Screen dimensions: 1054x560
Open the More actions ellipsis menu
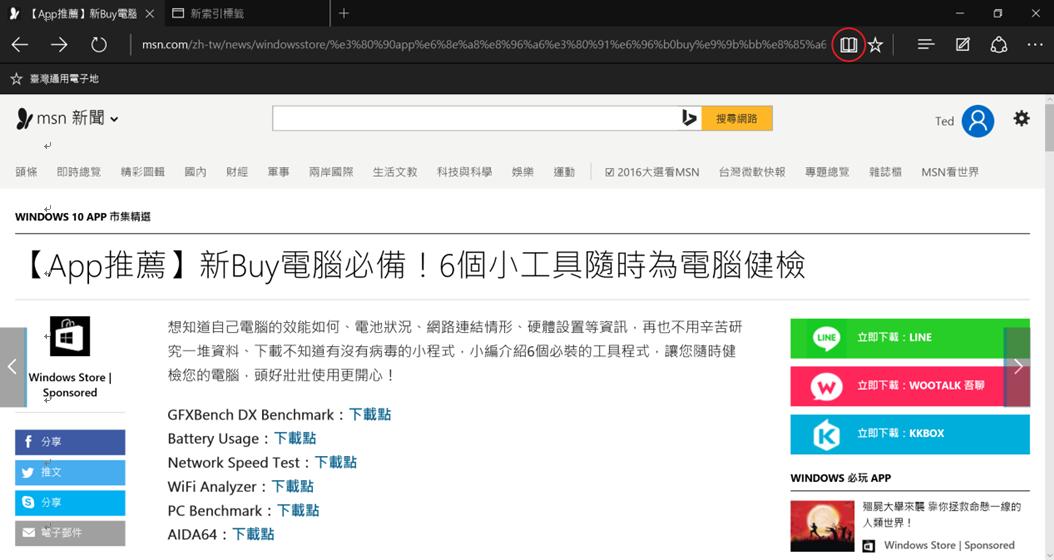[1035, 45]
